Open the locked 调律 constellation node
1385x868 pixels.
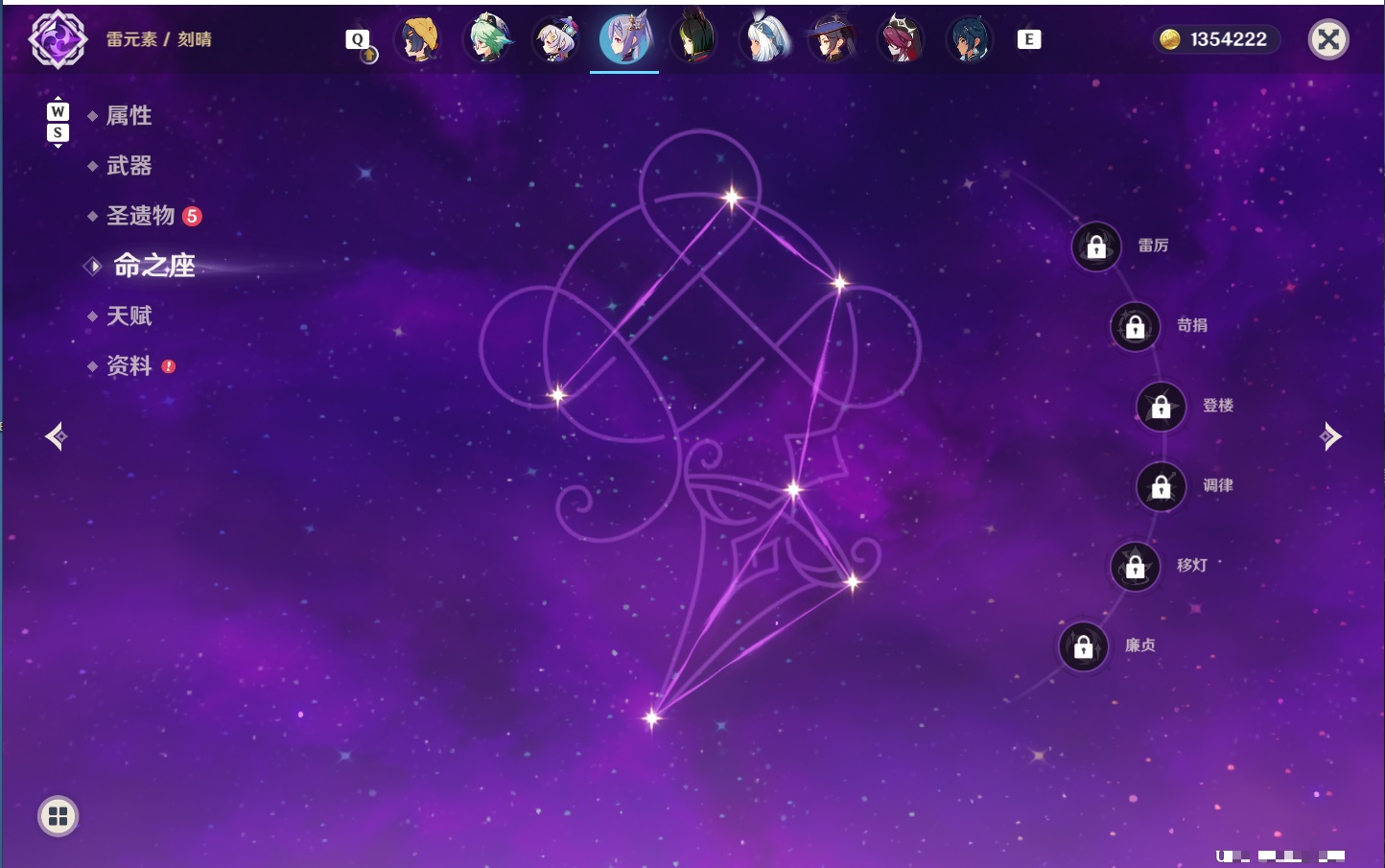[x=1162, y=486]
